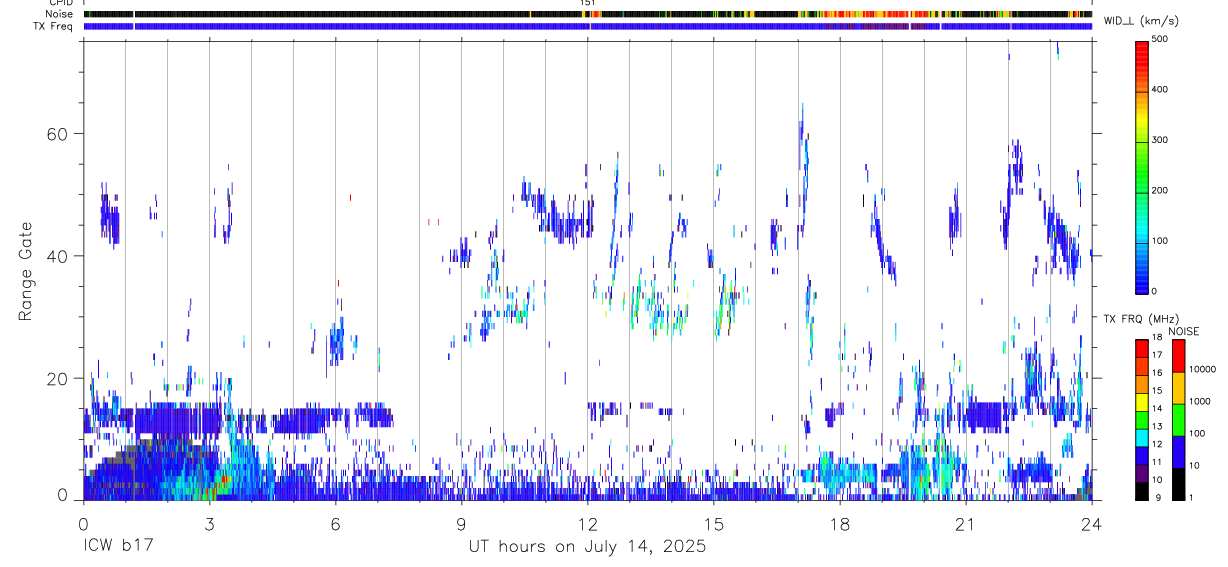The width and height of the screenshot is (1228, 567).
Task: Select the TX Freq strip above the plot
Action: click(588, 26)
